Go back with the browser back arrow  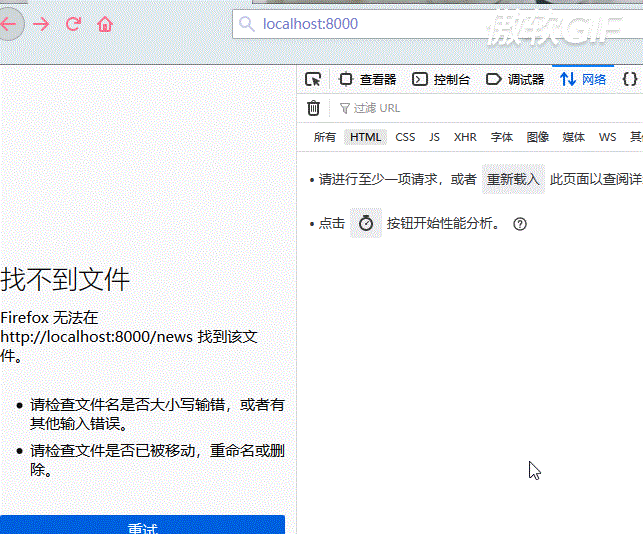tap(9, 24)
